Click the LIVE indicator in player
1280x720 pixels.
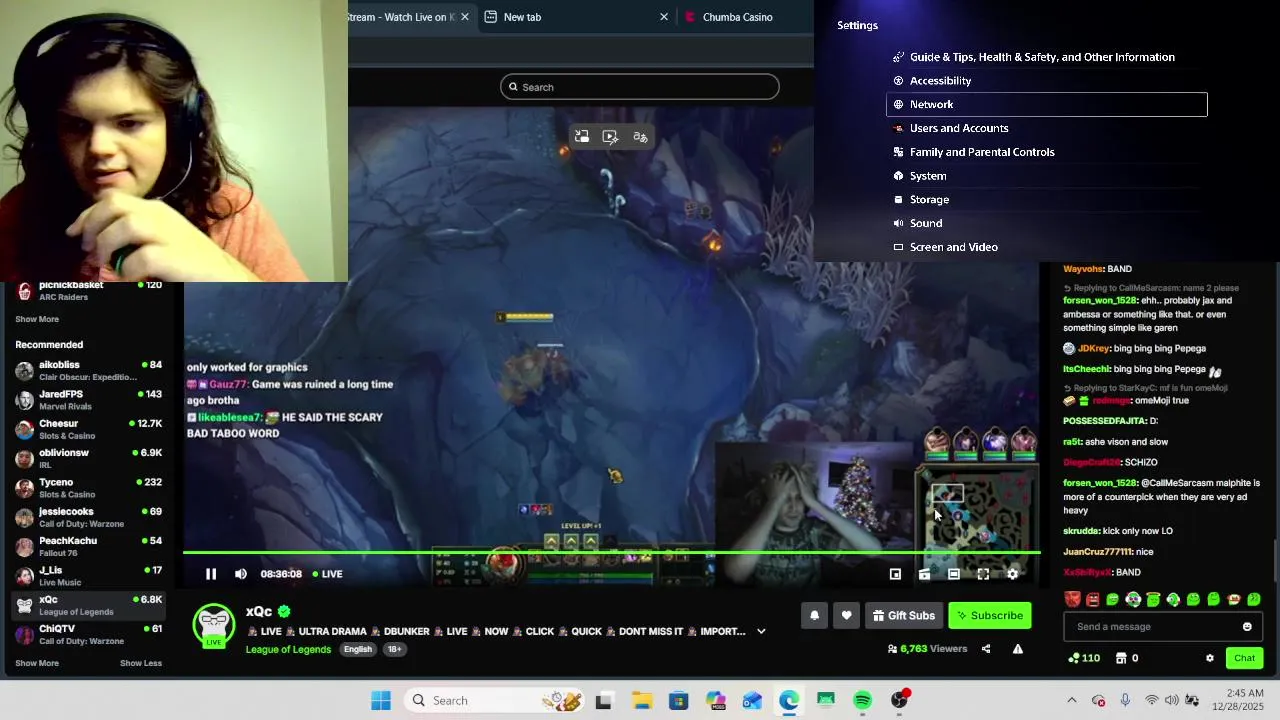328,574
